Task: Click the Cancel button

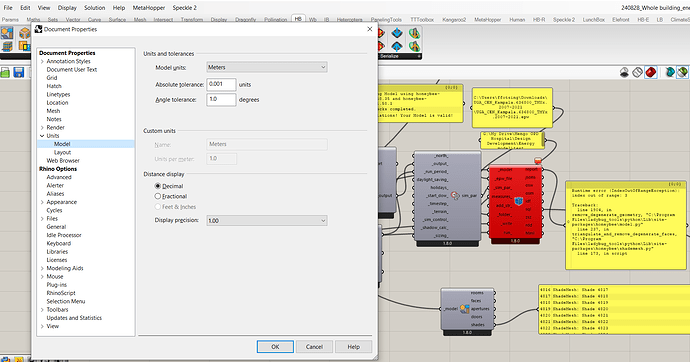Action: pyautogui.click(x=314, y=347)
